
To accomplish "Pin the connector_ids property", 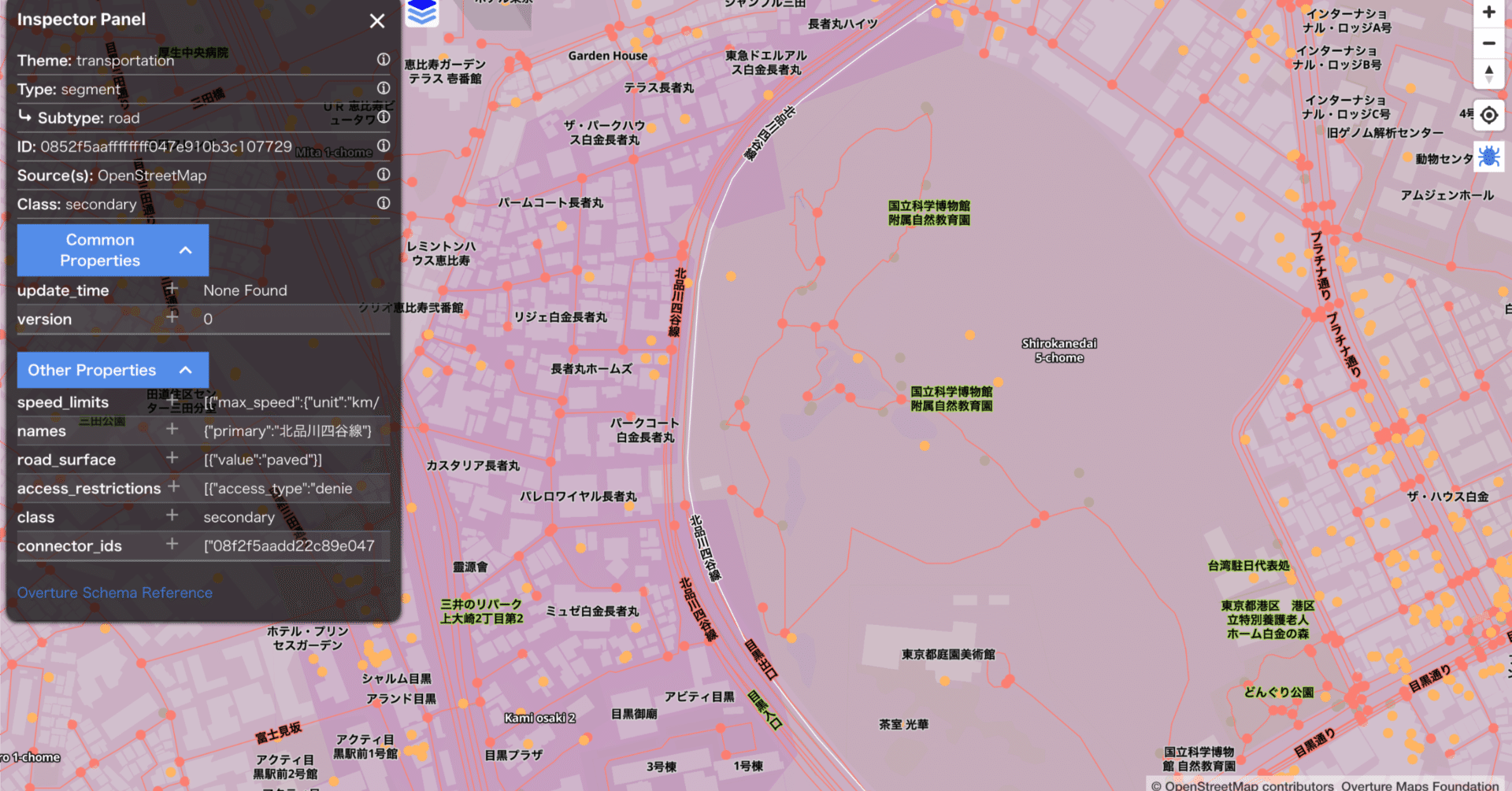I will click(172, 544).
